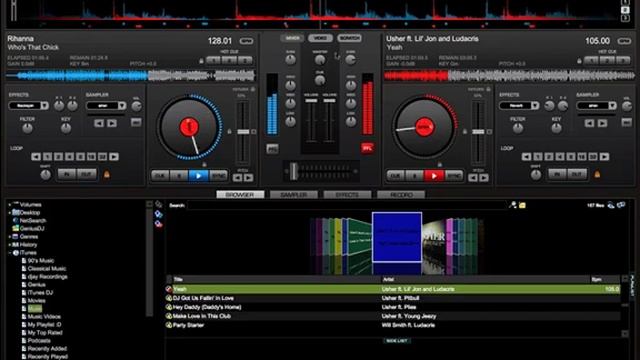Toggle left deck hot cue lock
Screen dimensions: 640x360
click(201, 61)
